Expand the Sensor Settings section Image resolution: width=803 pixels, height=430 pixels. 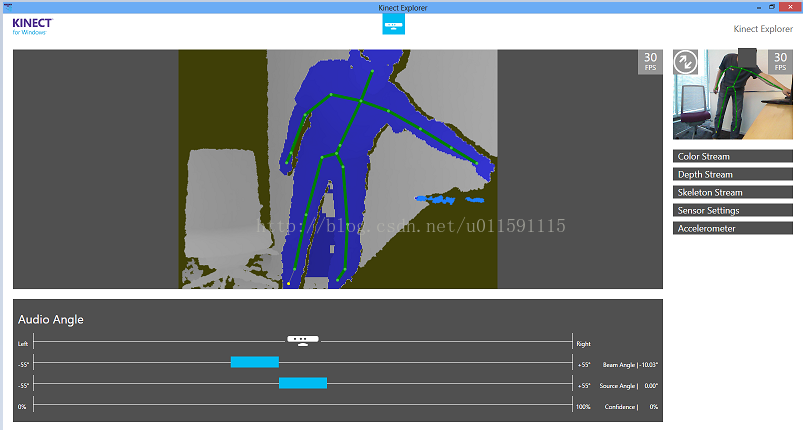[x=732, y=210]
